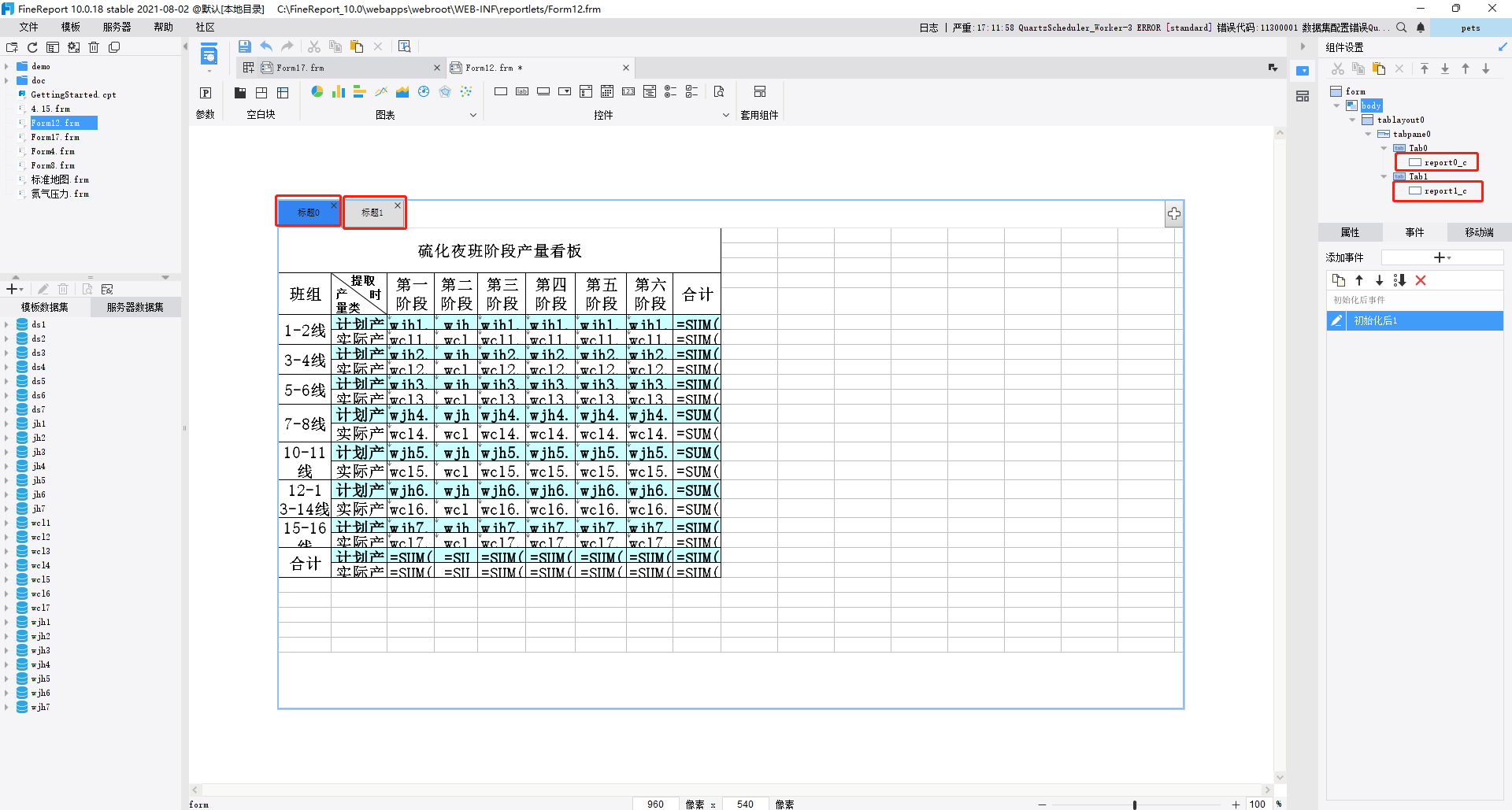This screenshot has width=1512, height=810.
Task: Add the parameter panel (P icon)
Action: coord(206,92)
